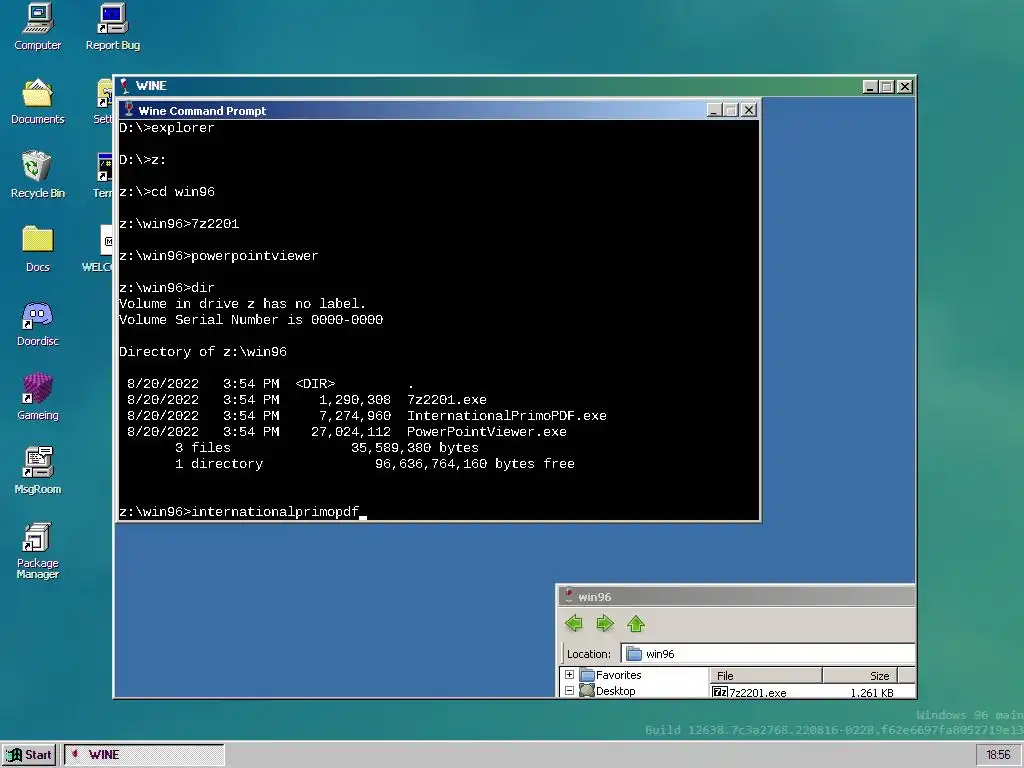
Task: Launch the Gameing shortcut
Action: (x=37, y=397)
